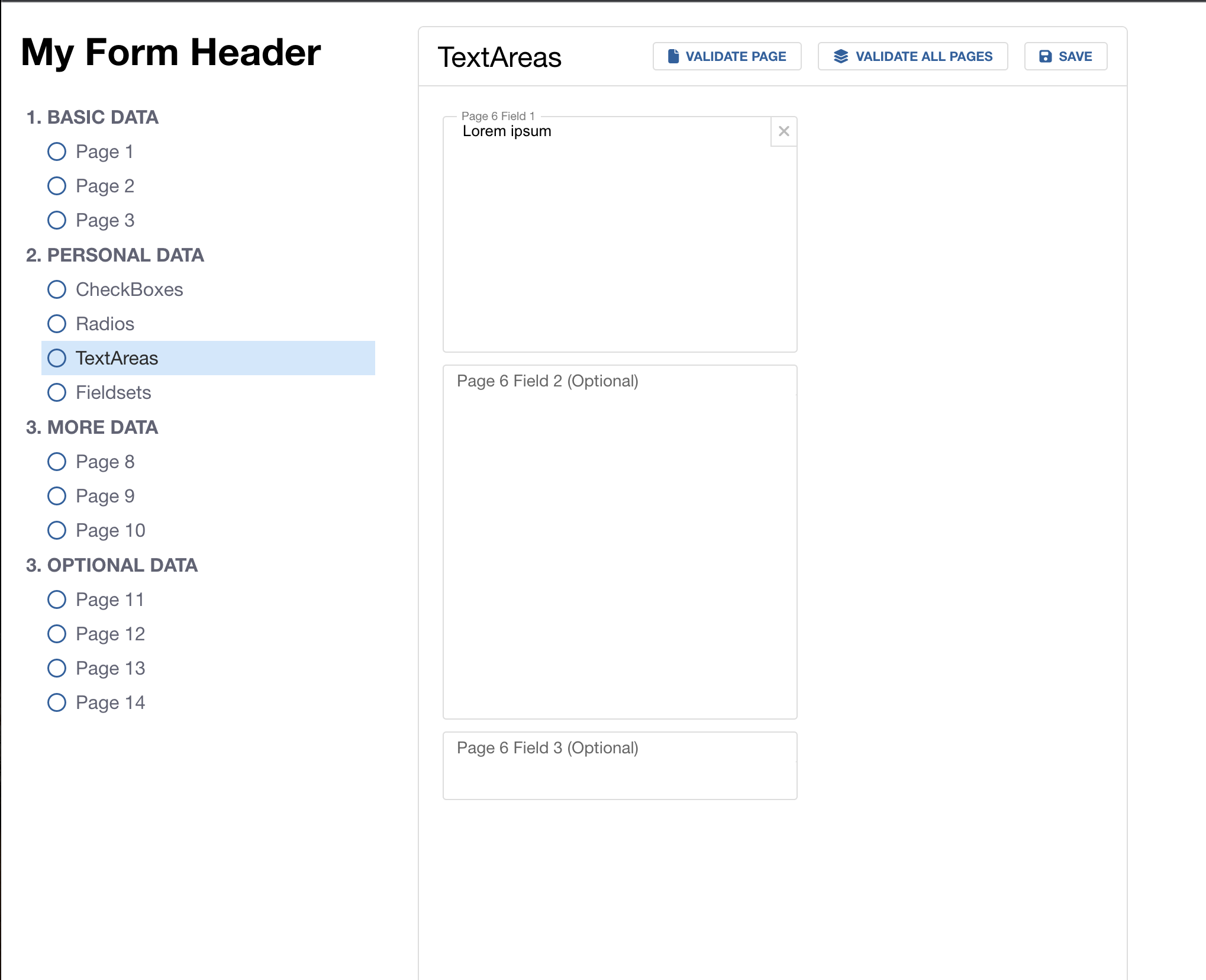Click the status circle beside Page 8

tap(57, 462)
